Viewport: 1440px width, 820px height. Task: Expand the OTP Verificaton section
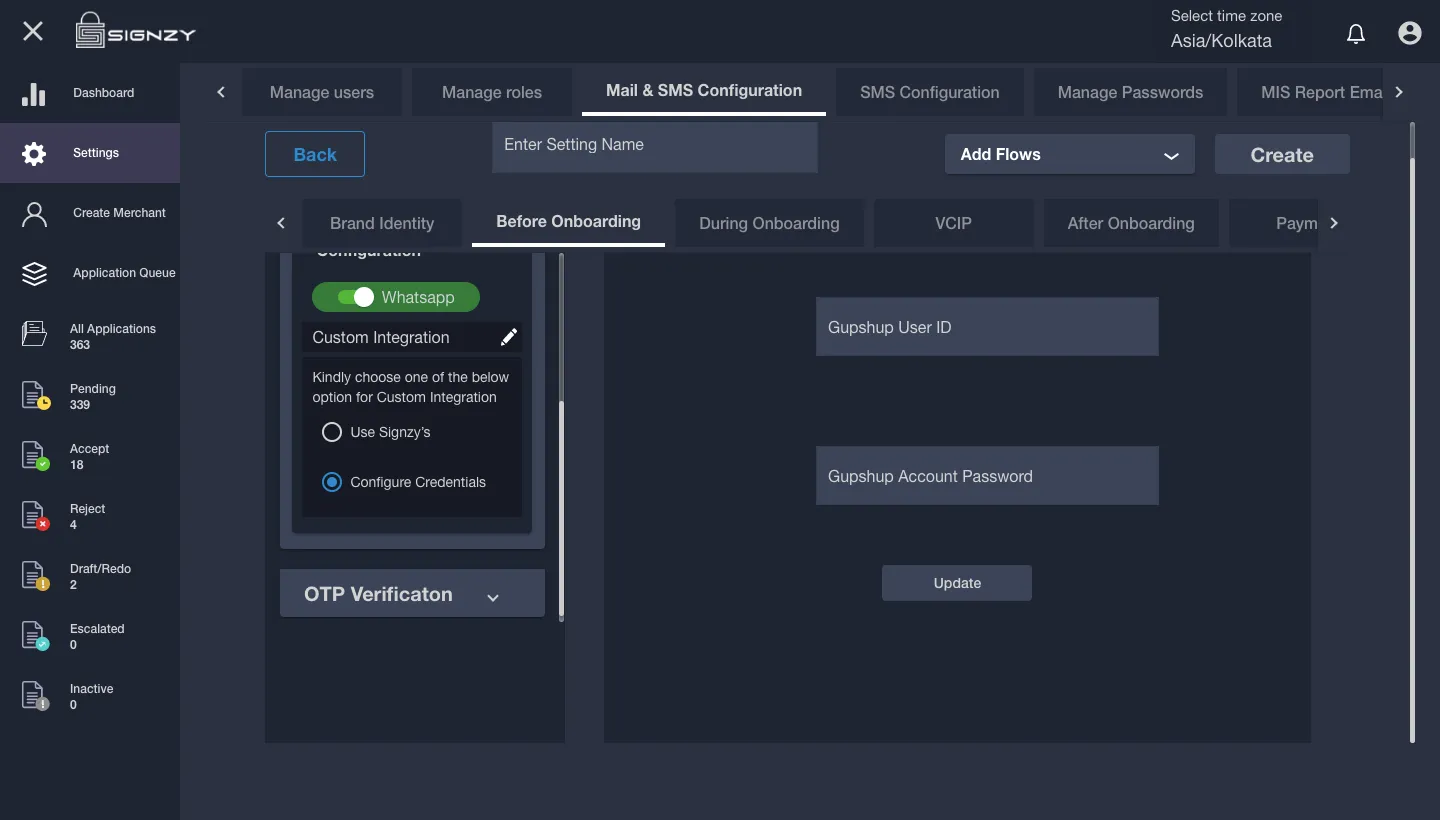(412, 594)
